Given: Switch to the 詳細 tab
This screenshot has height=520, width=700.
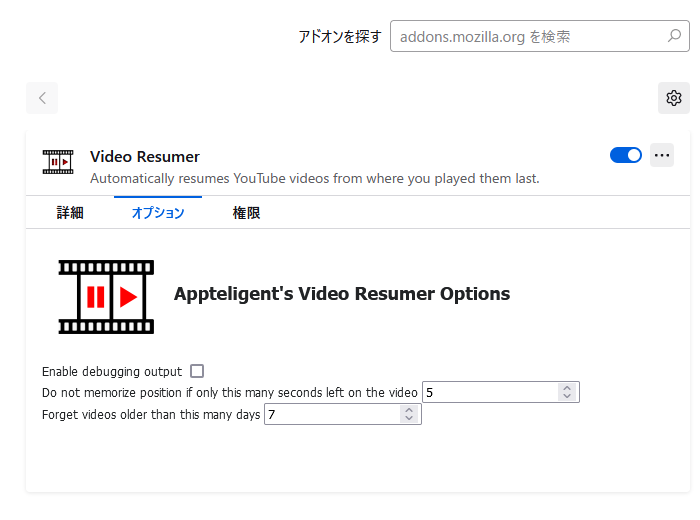Looking at the screenshot, I should [70, 212].
